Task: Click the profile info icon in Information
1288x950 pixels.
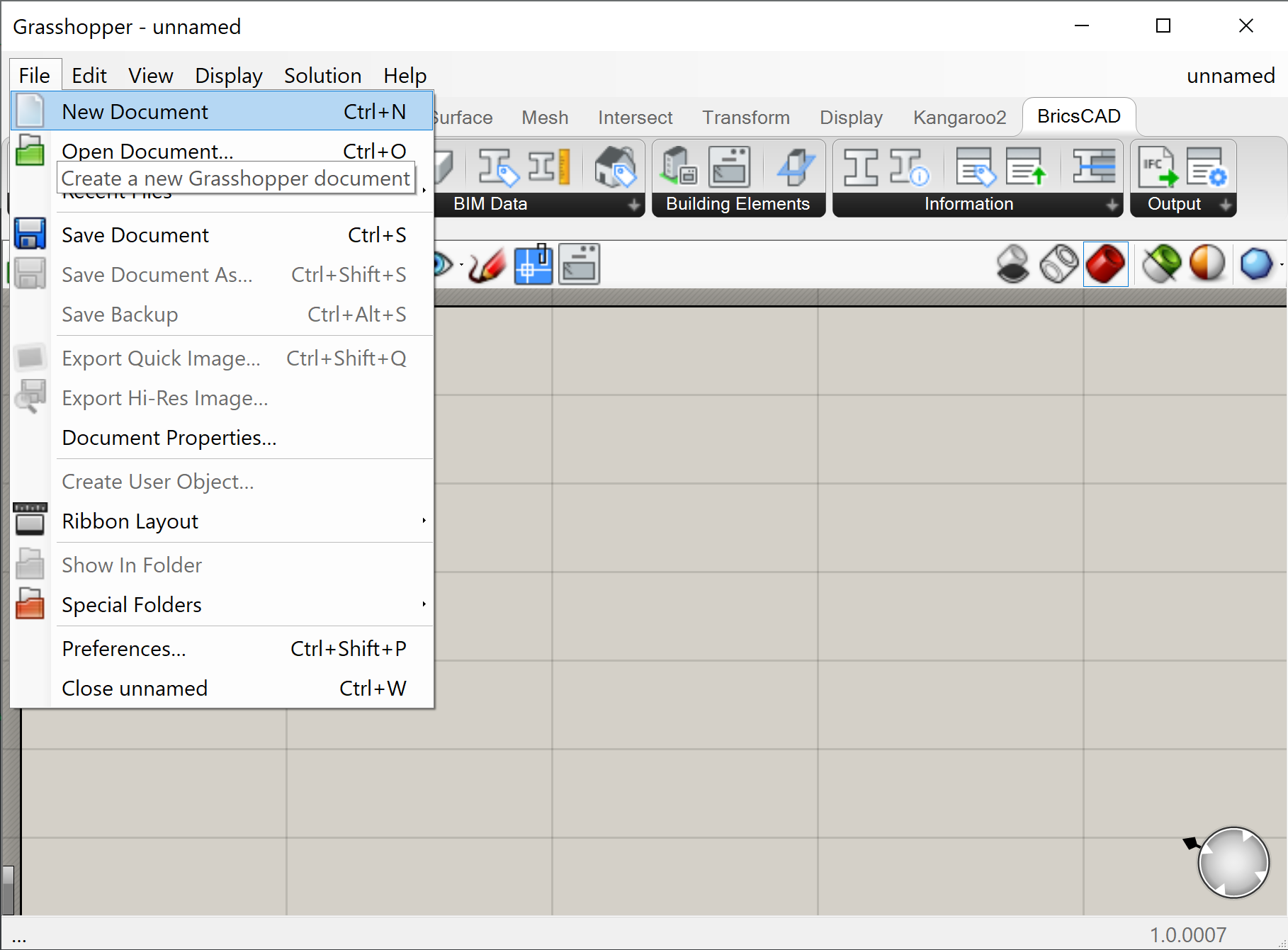Action: pyautogui.click(x=909, y=168)
